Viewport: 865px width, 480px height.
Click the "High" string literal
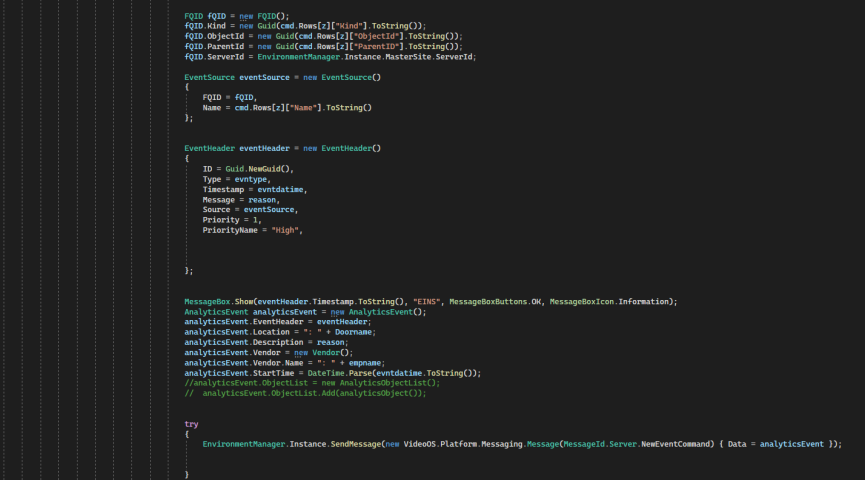(x=286, y=230)
